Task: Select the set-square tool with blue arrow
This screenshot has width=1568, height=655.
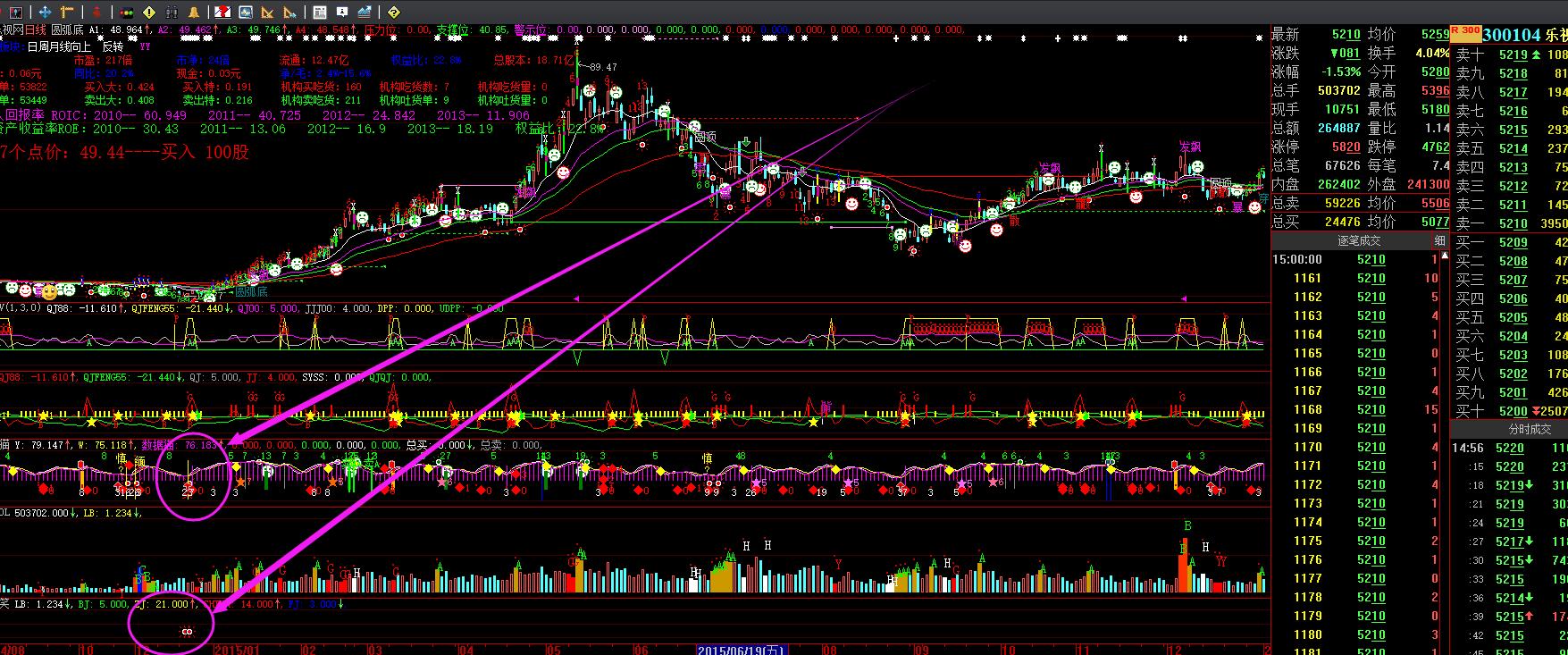Action: 289,13
